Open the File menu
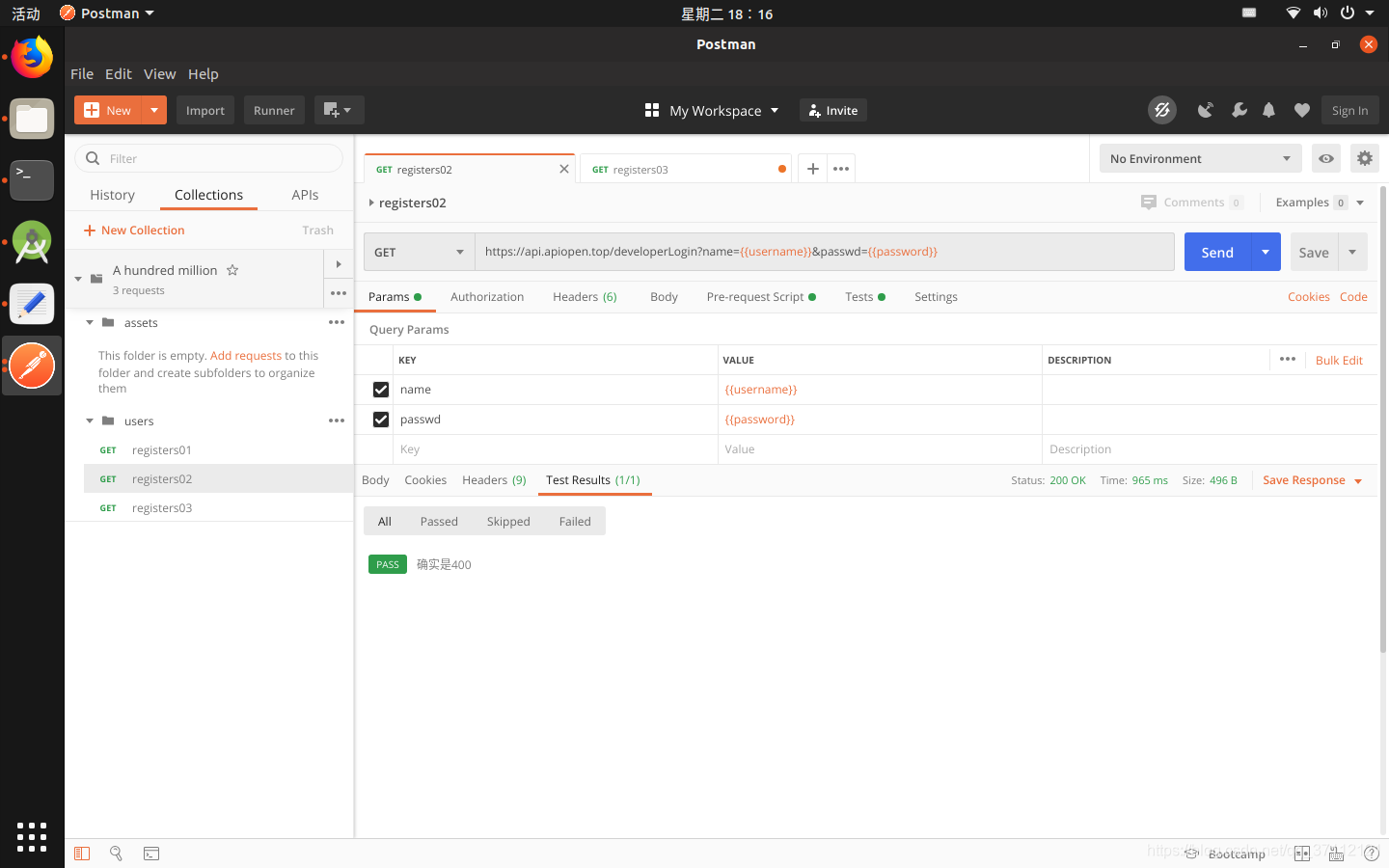Image resolution: width=1389 pixels, height=868 pixels. pyautogui.click(x=82, y=73)
